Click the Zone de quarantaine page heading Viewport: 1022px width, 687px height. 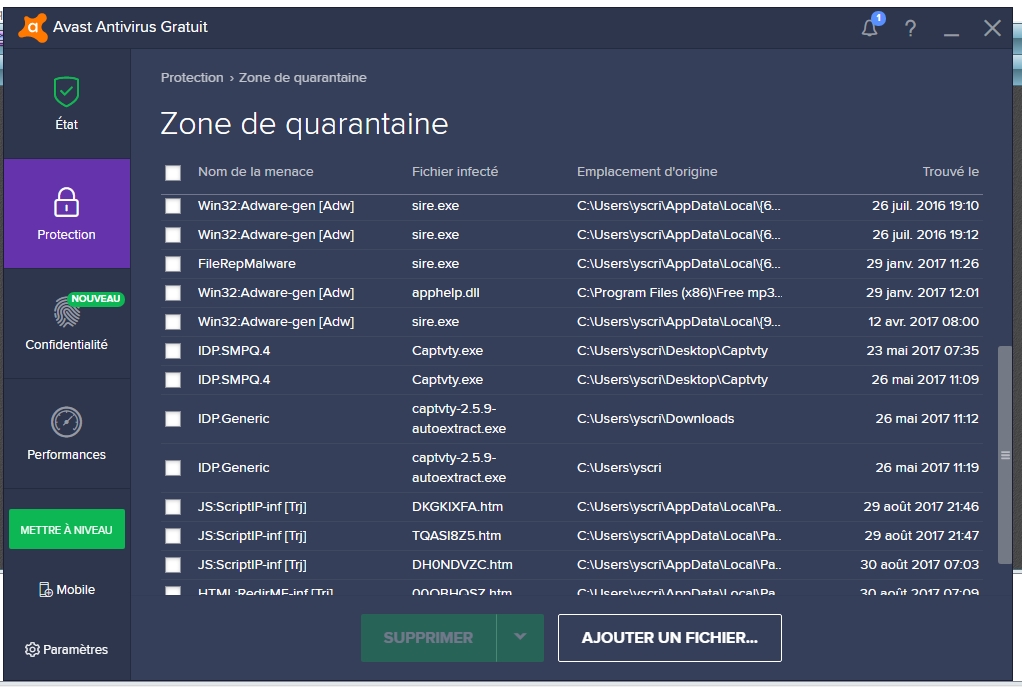pyautogui.click(x=304, y=124)
